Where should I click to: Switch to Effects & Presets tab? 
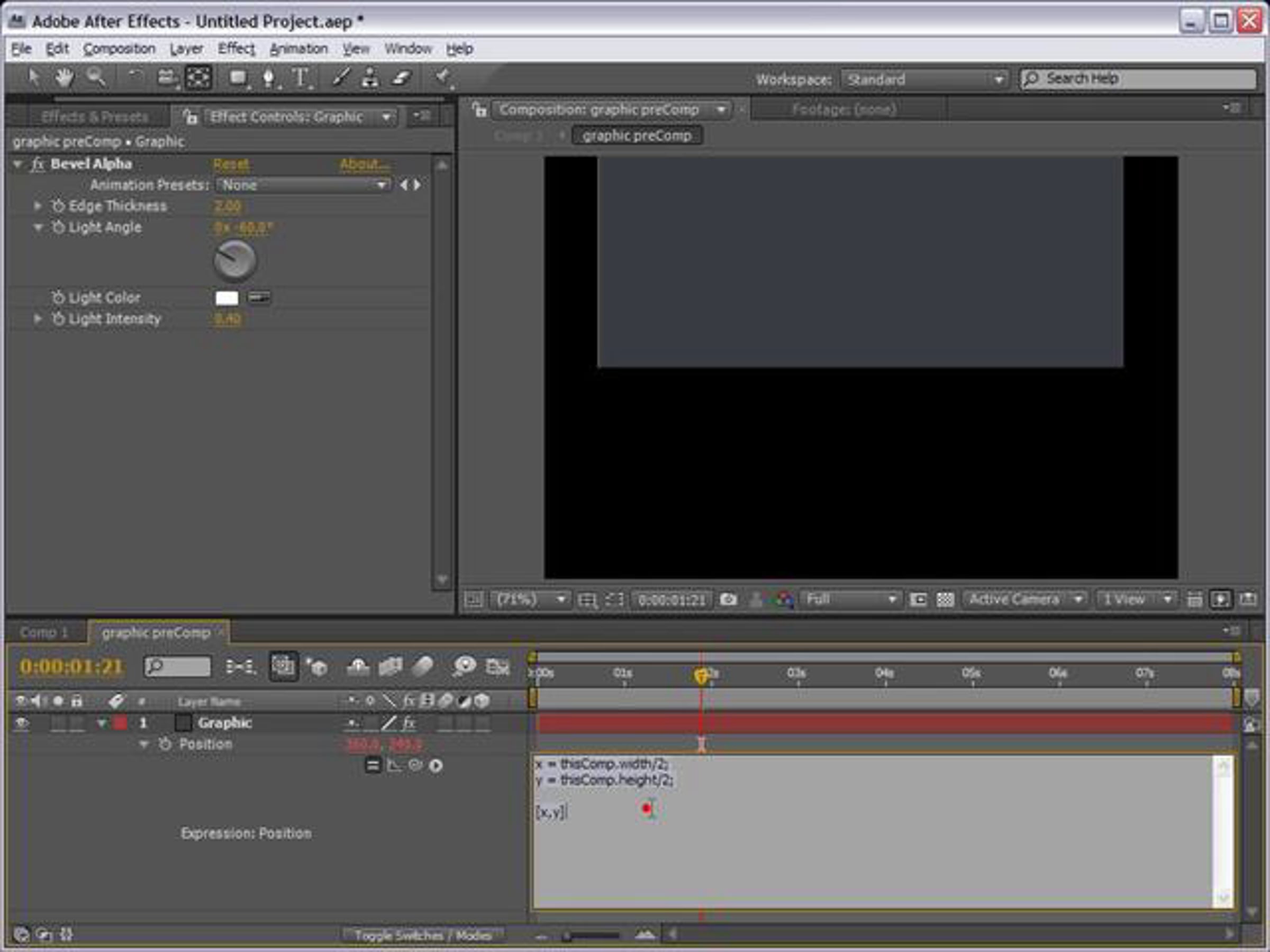pos(95,117)
